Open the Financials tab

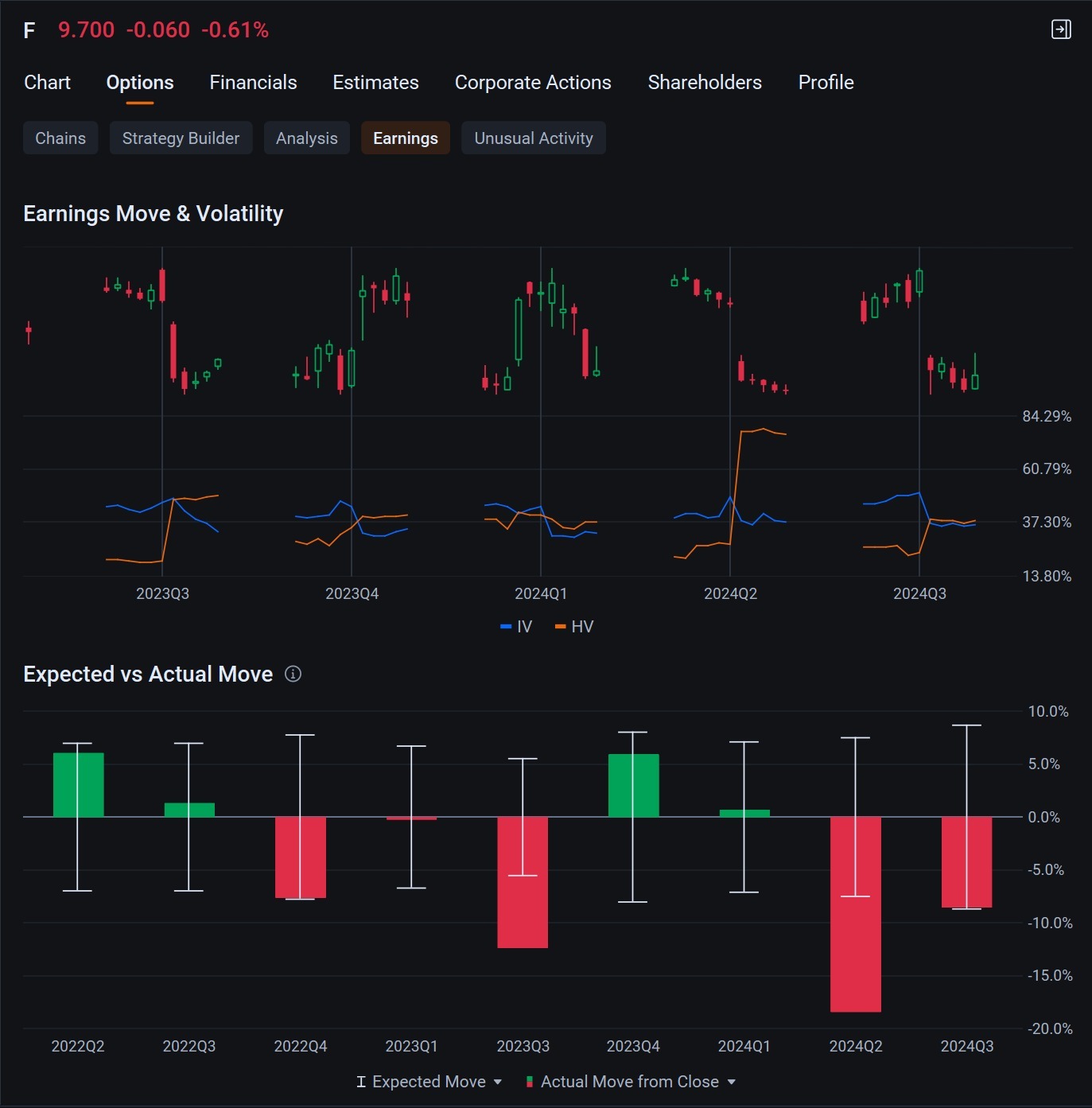[x=253, y=83]
